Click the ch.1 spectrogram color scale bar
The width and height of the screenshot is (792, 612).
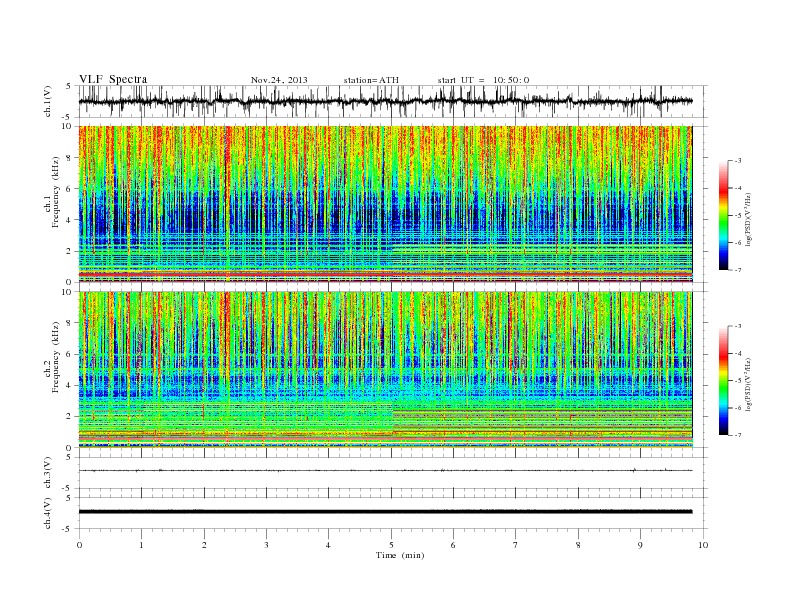(723, 215)
